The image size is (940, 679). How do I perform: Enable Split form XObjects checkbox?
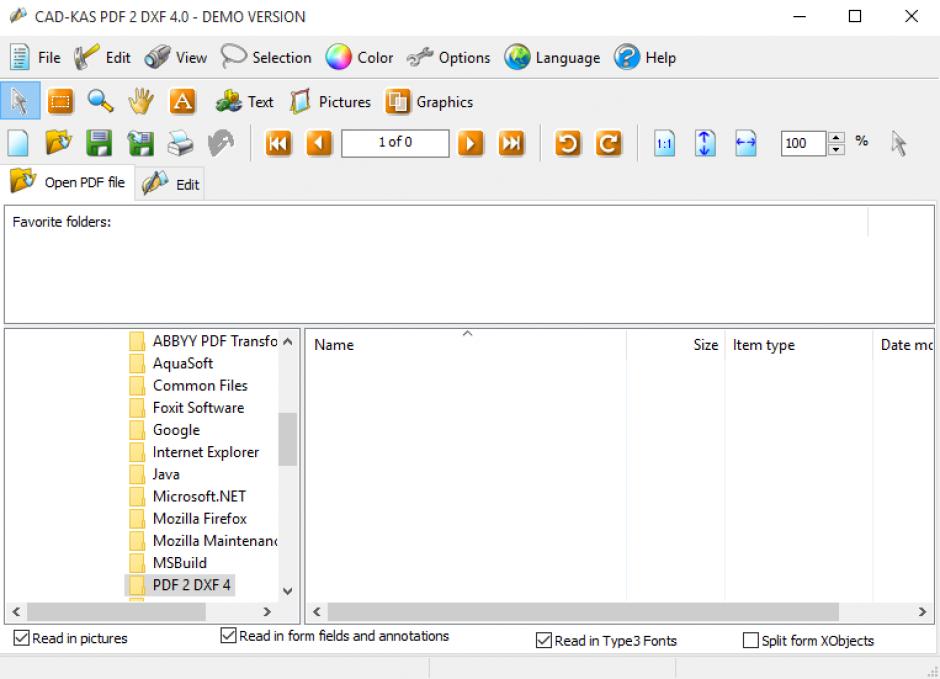point(751,641)
